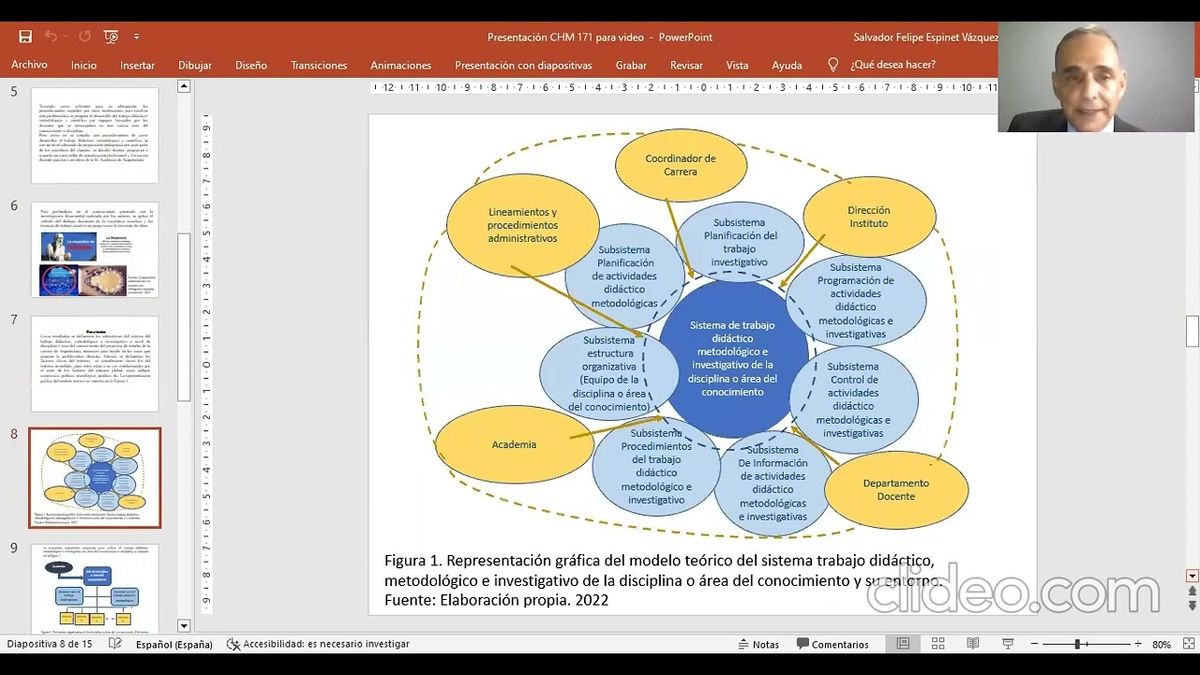Click the lightbulb Tell Me icon

(x=833, y=64)
